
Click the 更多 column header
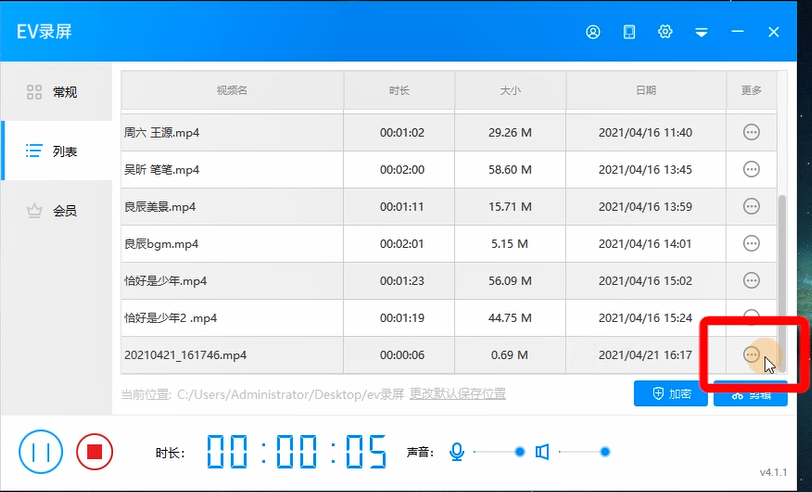coord(751,91)
